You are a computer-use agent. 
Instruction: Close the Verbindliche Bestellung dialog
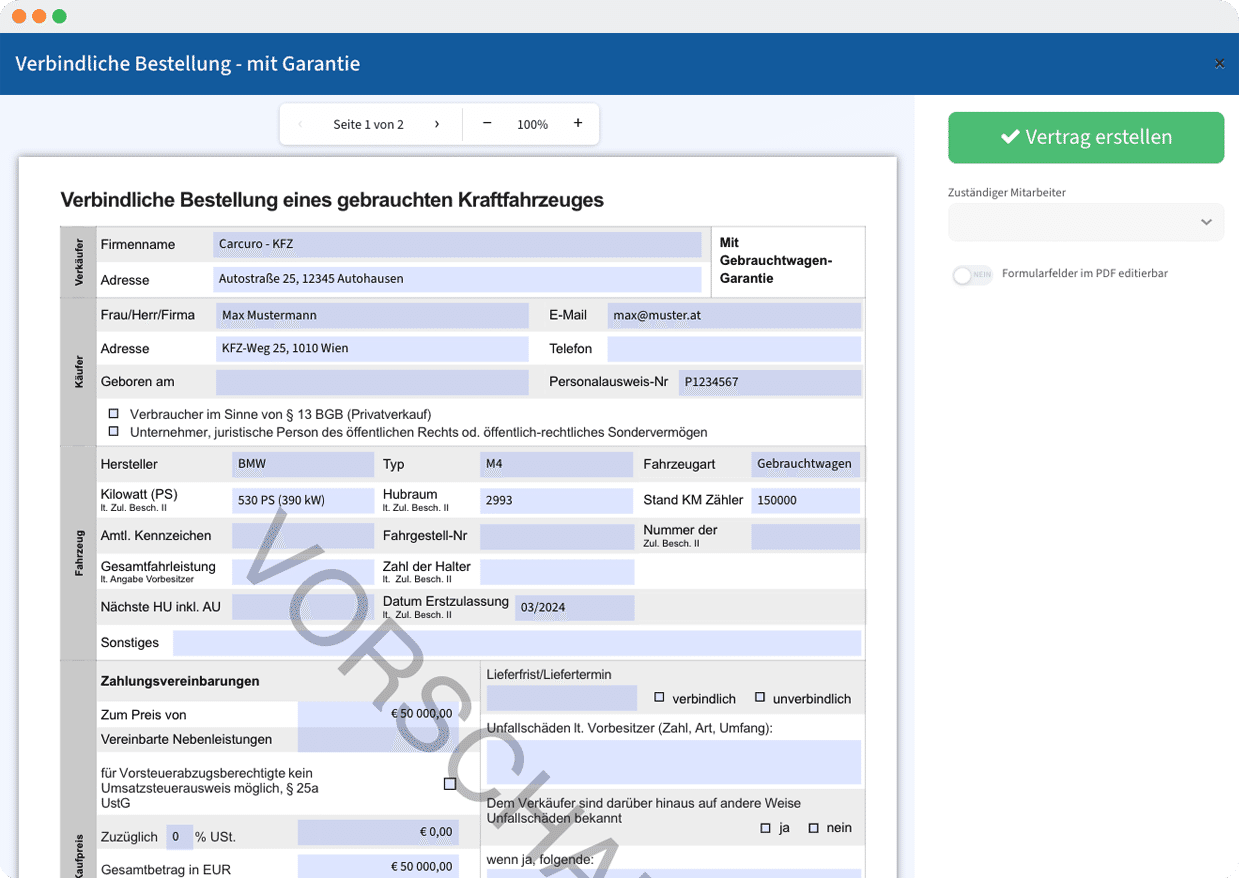click(x=1219, y=64)
